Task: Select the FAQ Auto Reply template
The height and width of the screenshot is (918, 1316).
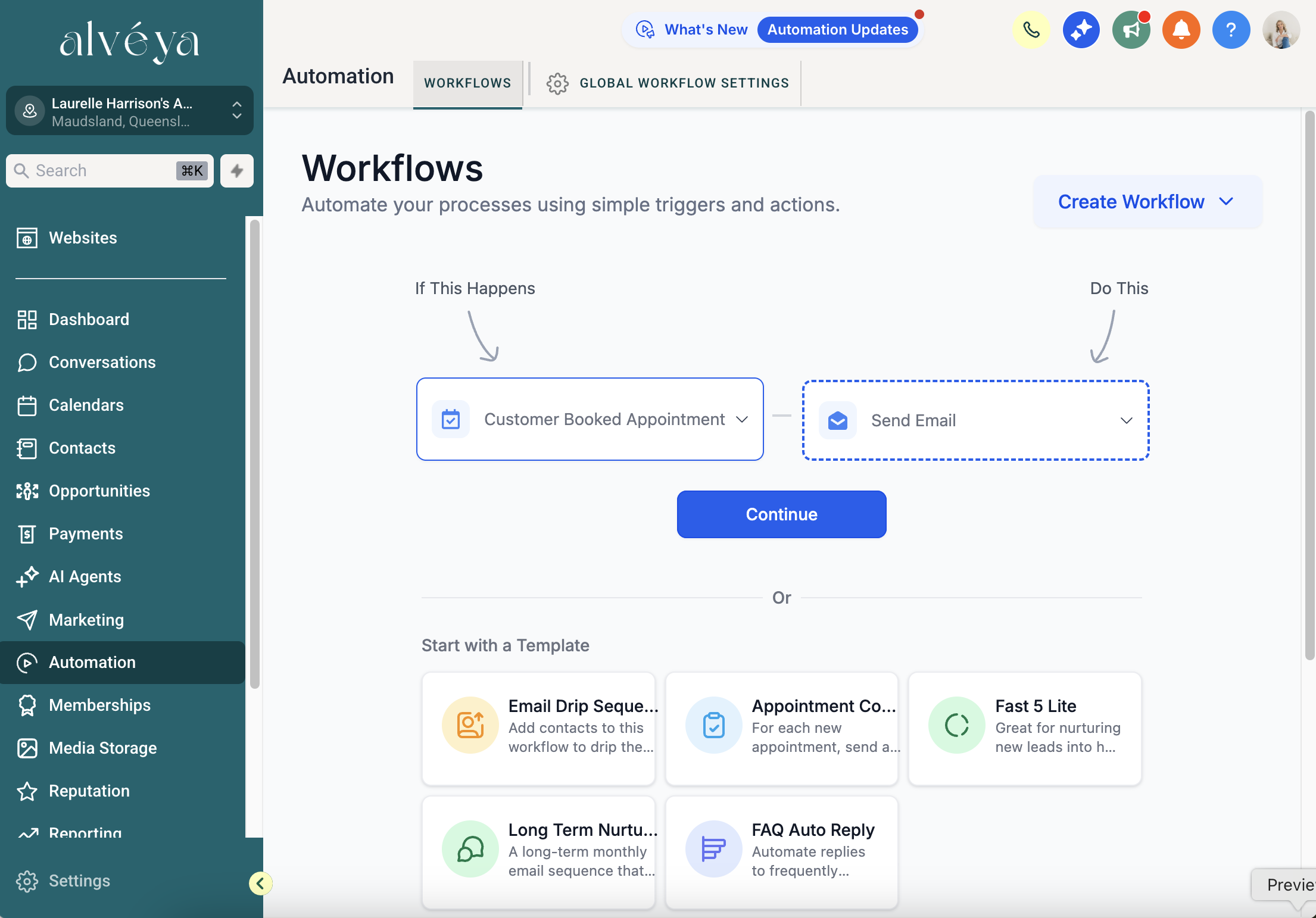Action: (x=781, y=853)
